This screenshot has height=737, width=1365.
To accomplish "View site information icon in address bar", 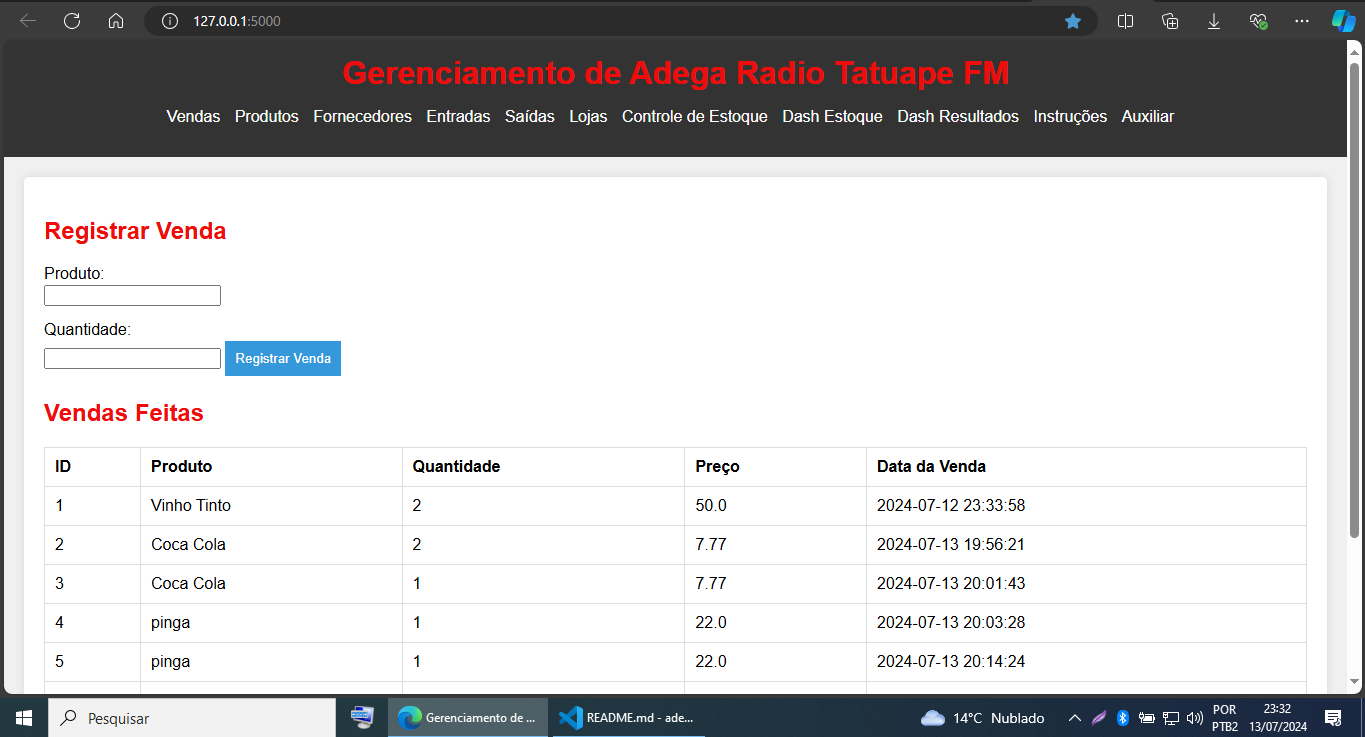I will (x=170, y=21).
